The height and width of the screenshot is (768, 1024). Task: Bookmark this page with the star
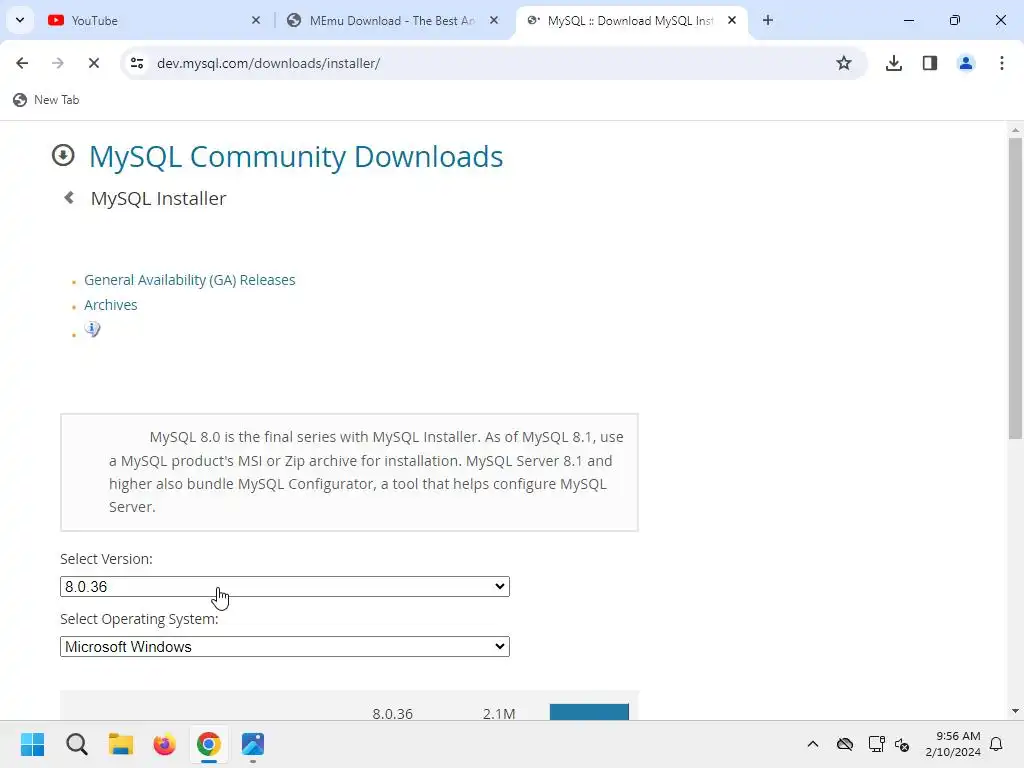click(844, 63)
